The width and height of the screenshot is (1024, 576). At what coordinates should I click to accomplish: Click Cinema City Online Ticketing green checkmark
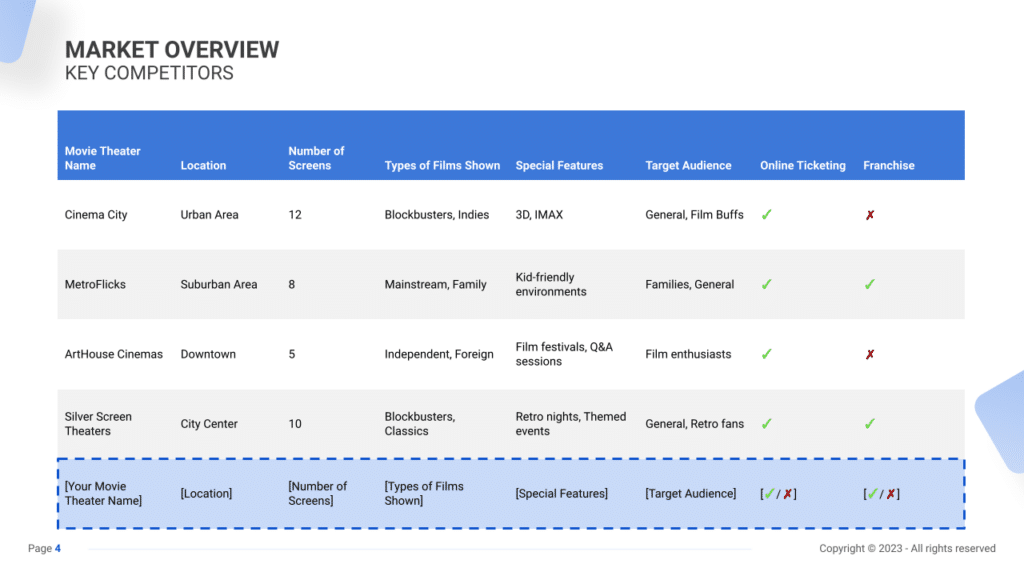tap(767, 215)
